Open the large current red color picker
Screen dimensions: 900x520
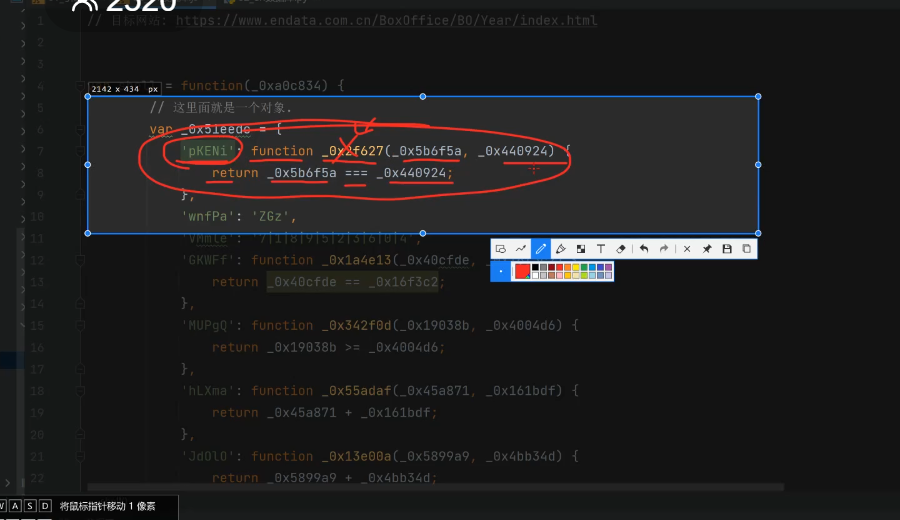click(522, 271)
